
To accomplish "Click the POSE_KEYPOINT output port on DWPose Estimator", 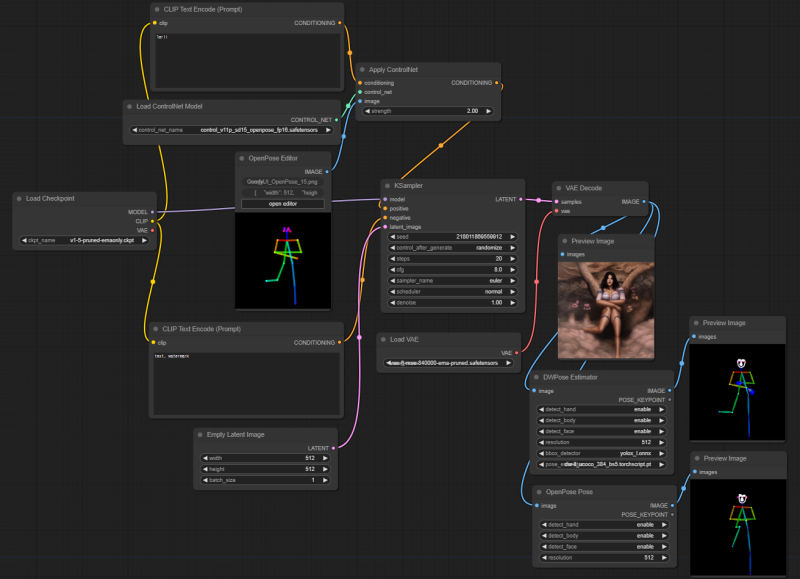I will 670,400.
